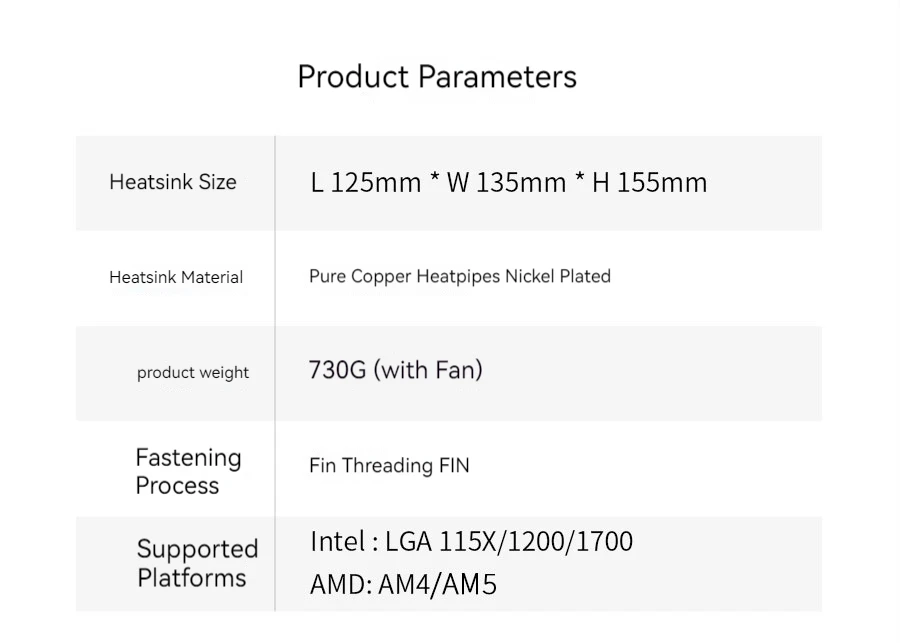Select the Heatsink Size label
The height and width of the screenshot is (643, 900).
click(173, 182)
